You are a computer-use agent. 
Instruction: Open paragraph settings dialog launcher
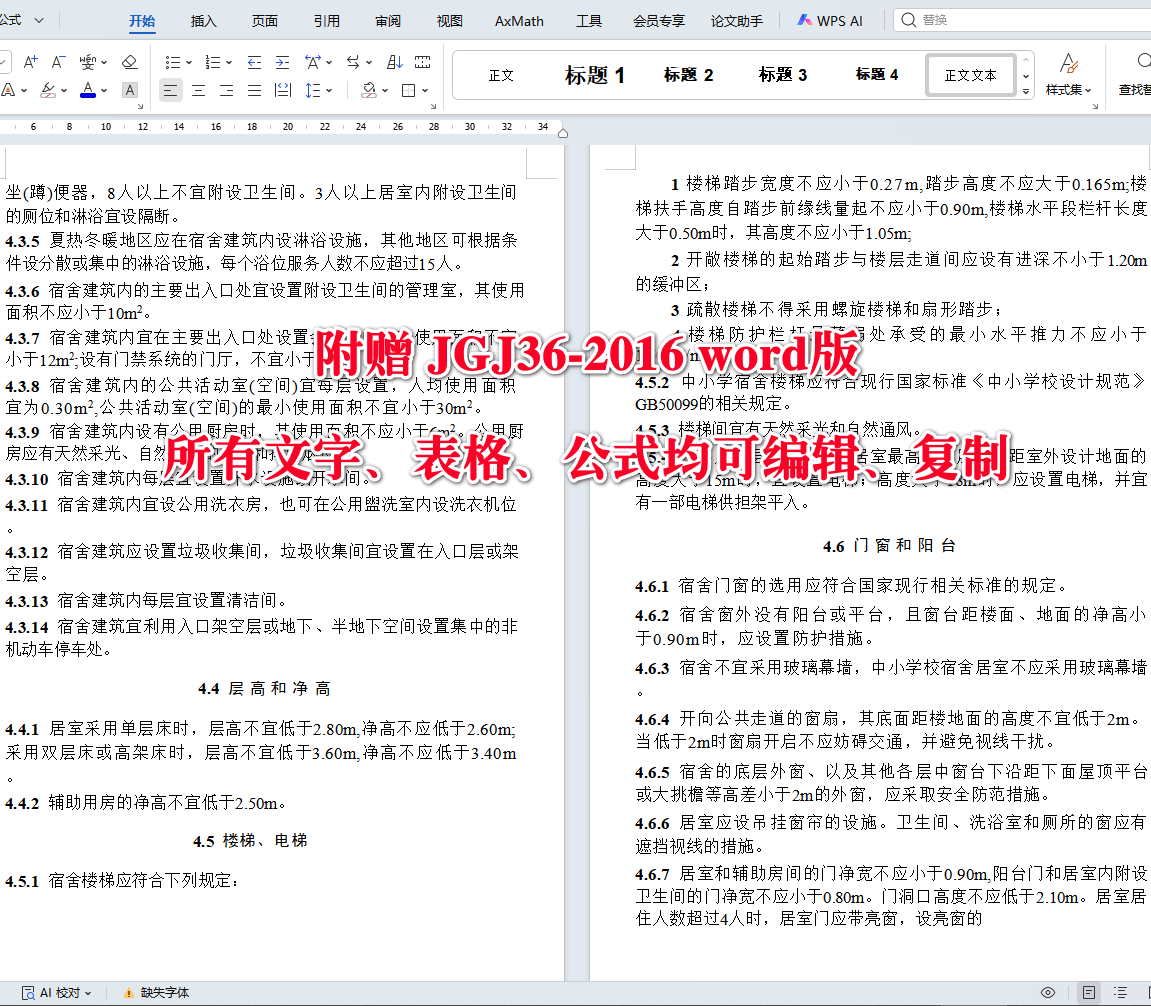coord(433,106)
